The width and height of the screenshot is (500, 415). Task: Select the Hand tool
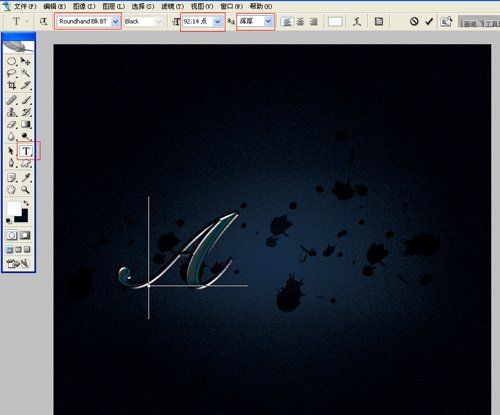[x=11, y=190]
